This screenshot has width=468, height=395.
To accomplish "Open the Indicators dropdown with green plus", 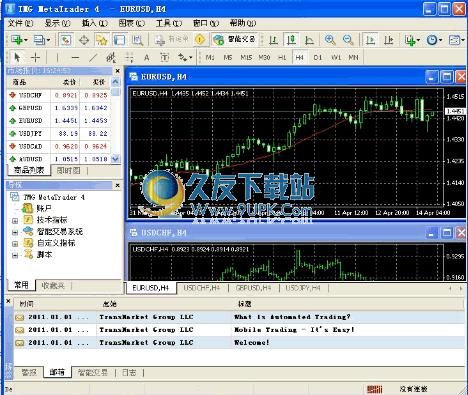I will [412, 40].
